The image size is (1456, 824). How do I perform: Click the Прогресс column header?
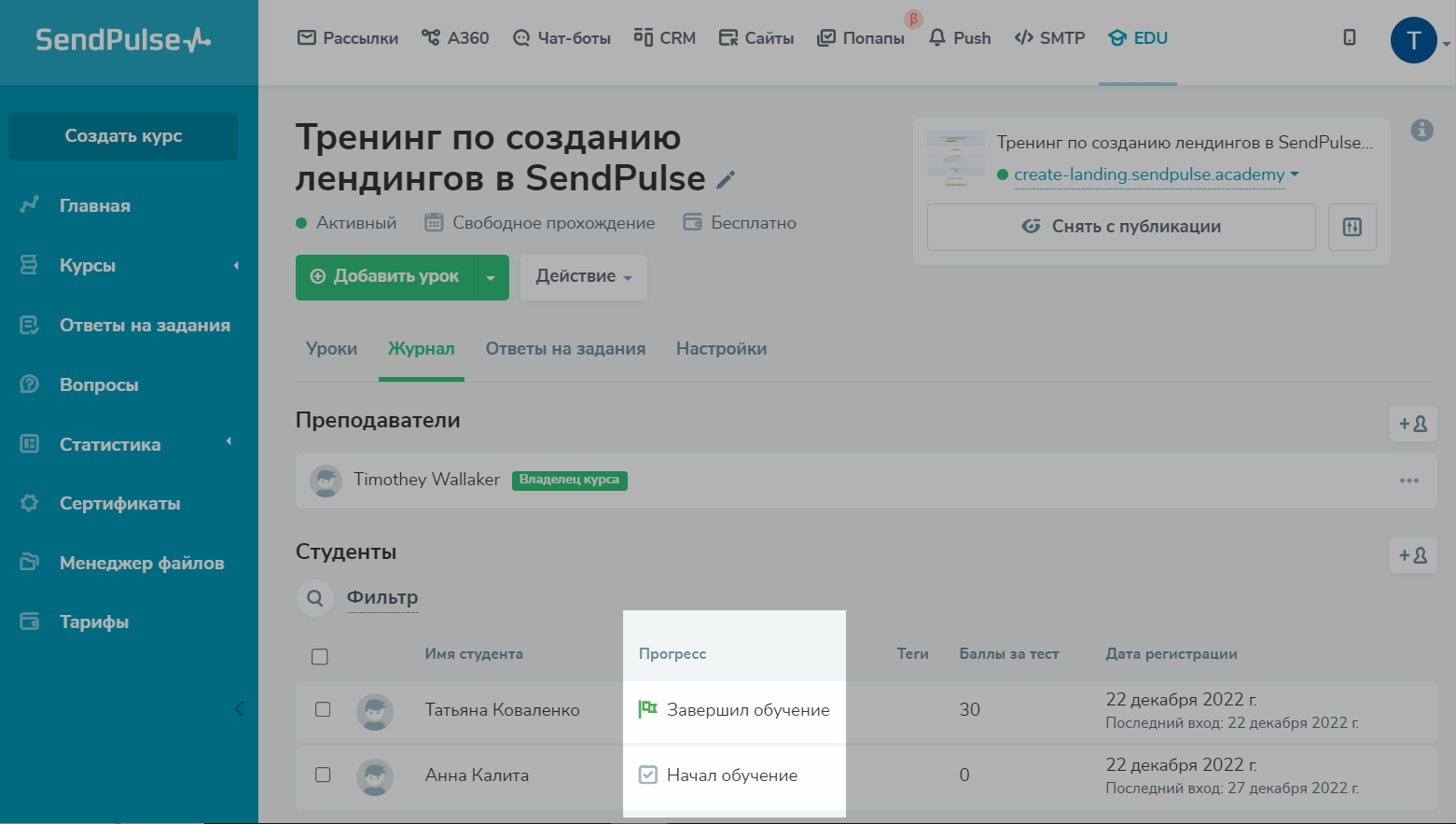(673, 654)
